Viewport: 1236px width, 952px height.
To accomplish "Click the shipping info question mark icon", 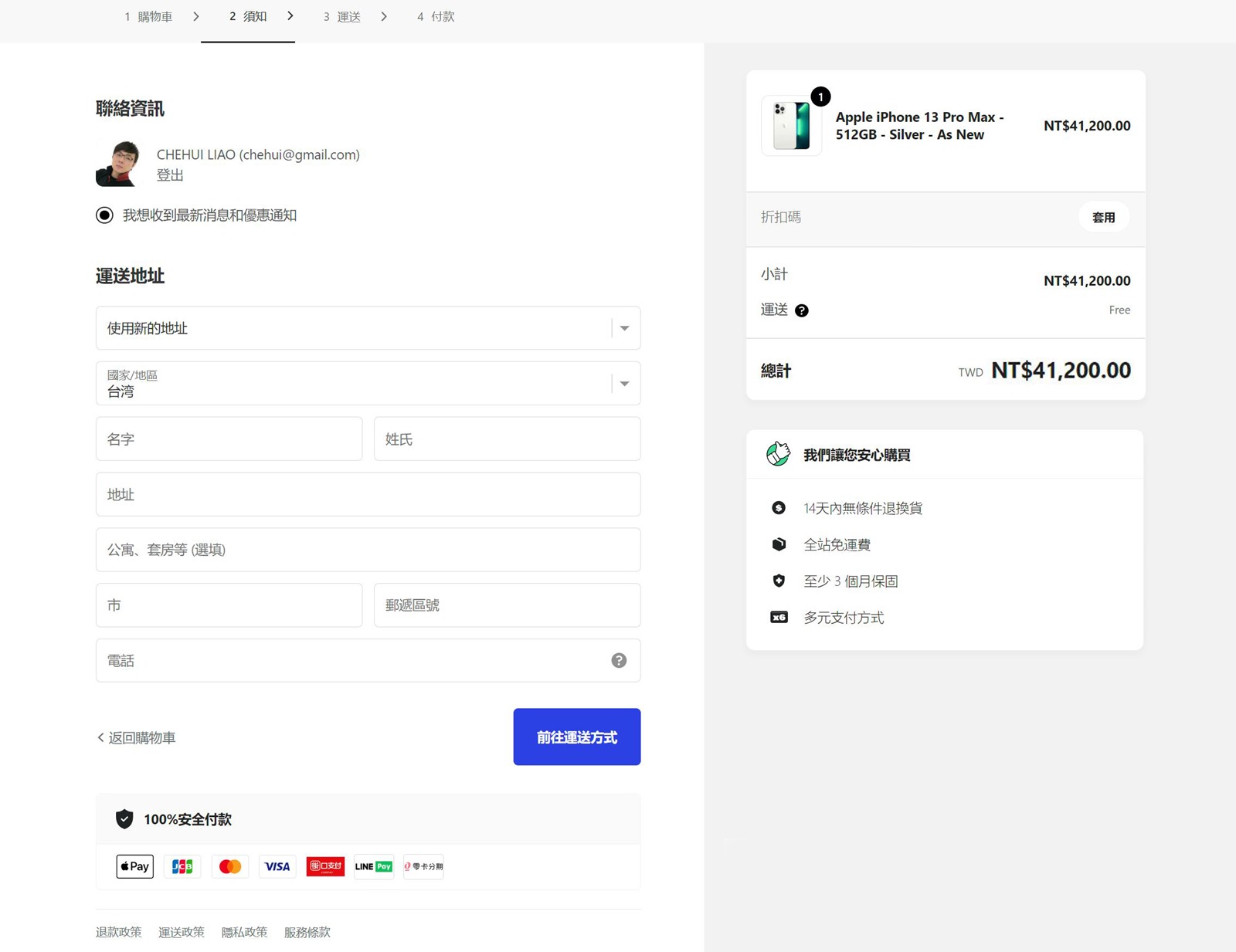I will [x=802, y=310].
